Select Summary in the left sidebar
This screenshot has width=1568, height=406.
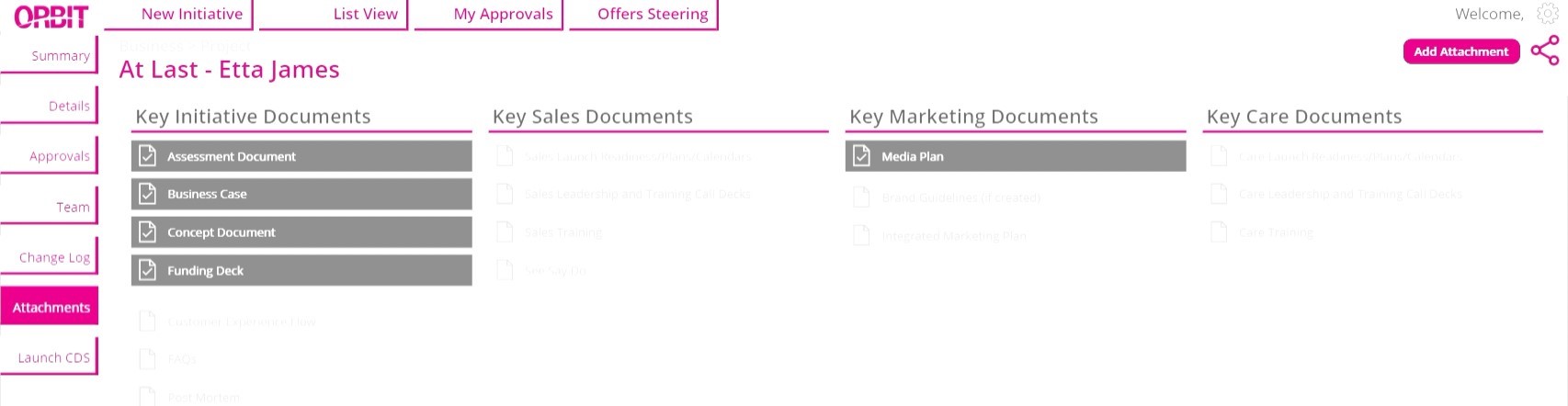[60, 55]
